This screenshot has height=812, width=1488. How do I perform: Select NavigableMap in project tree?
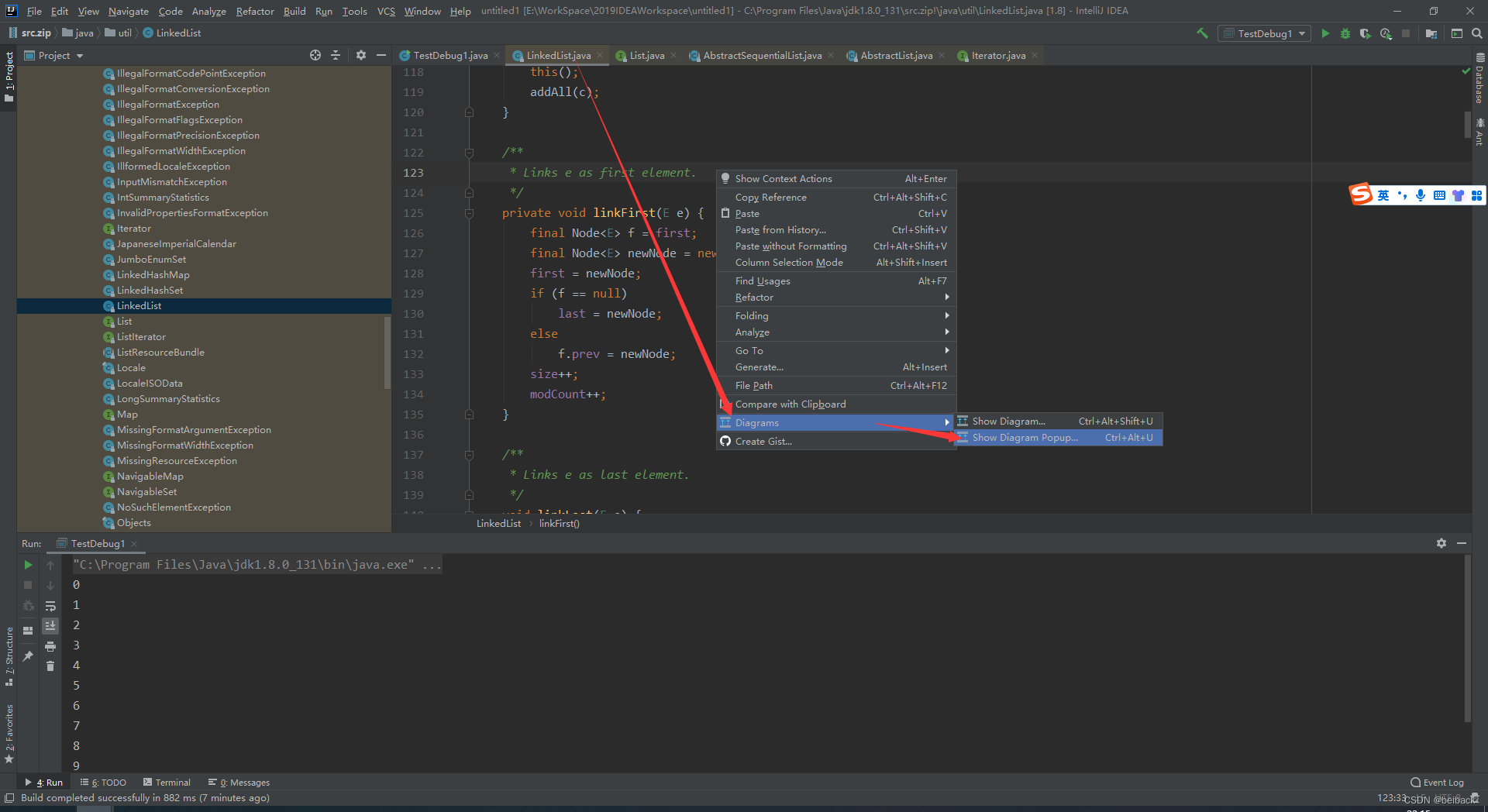pyautogui.click(x=150, y=477)
